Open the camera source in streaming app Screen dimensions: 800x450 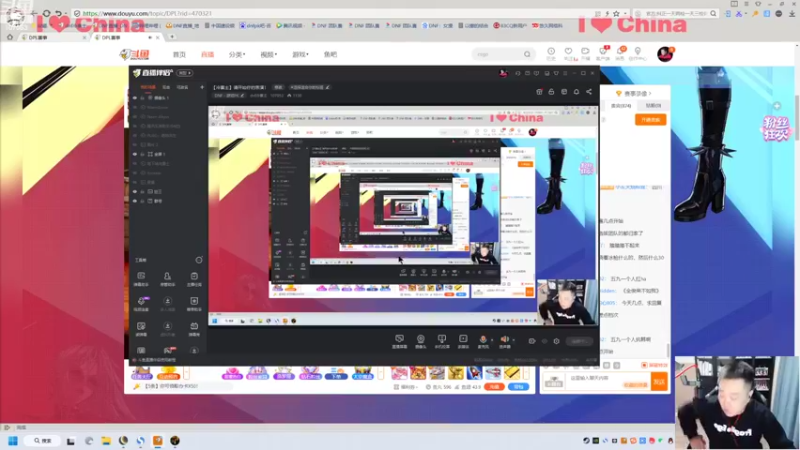coord(420,340)
